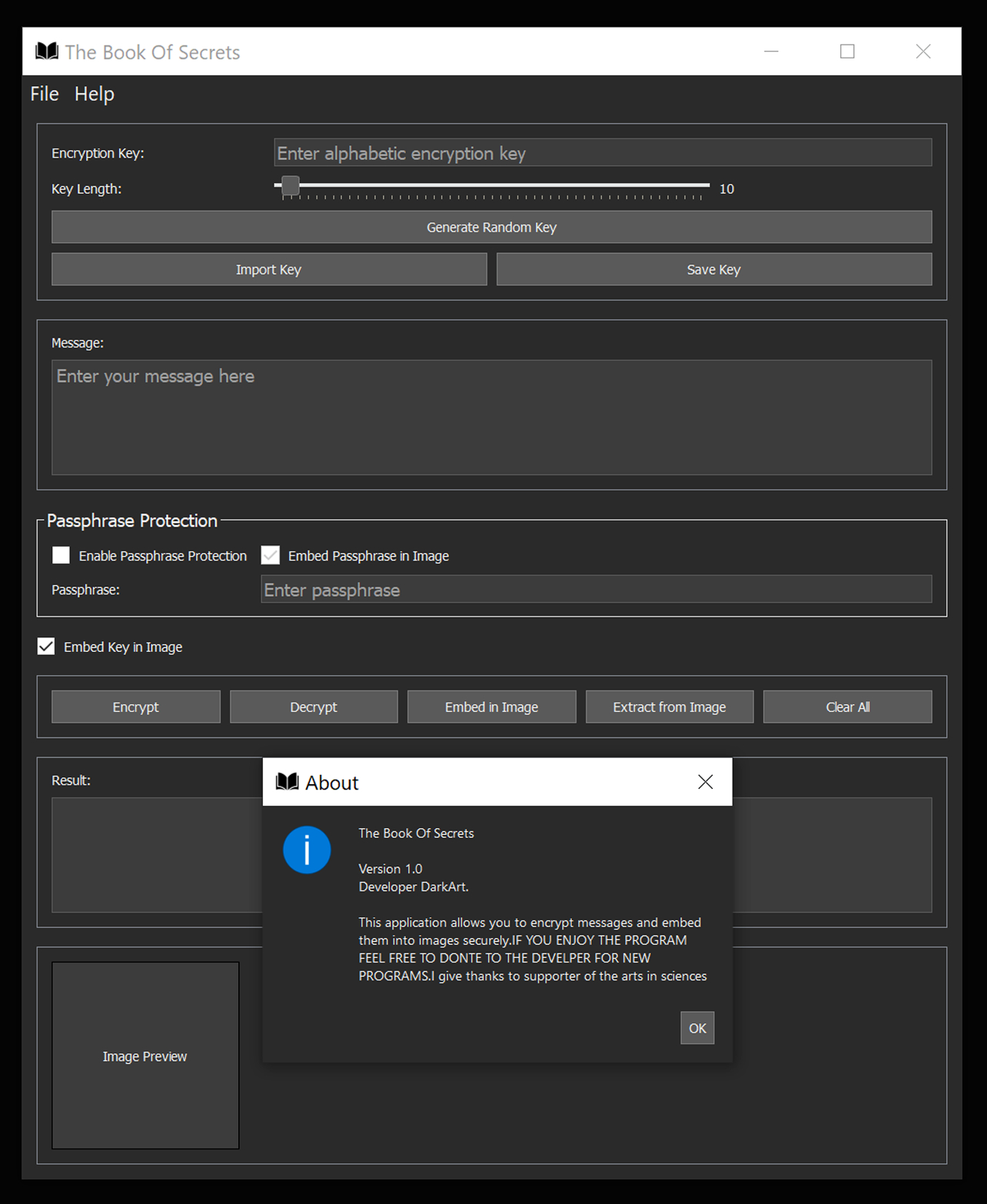Click the blue information icon in About dialog
The image size is (987, 1204).
(x=307, y=850)
